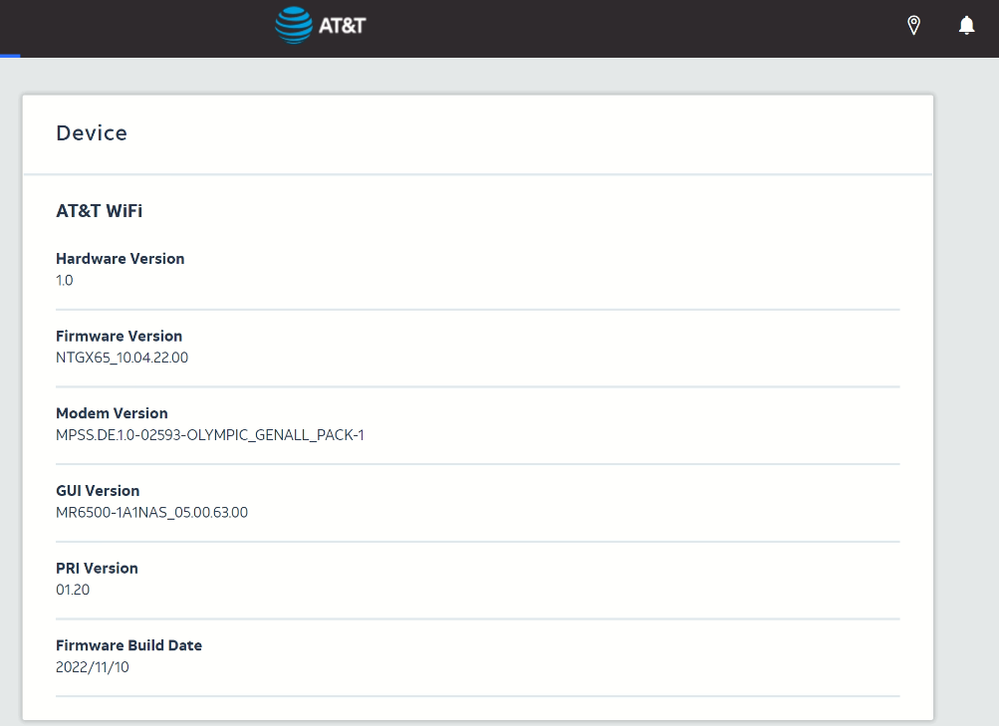Select the NTGX65_10.04.22.00 firmware value
This screenshot has height=726, width=999.
click(122, 357)
